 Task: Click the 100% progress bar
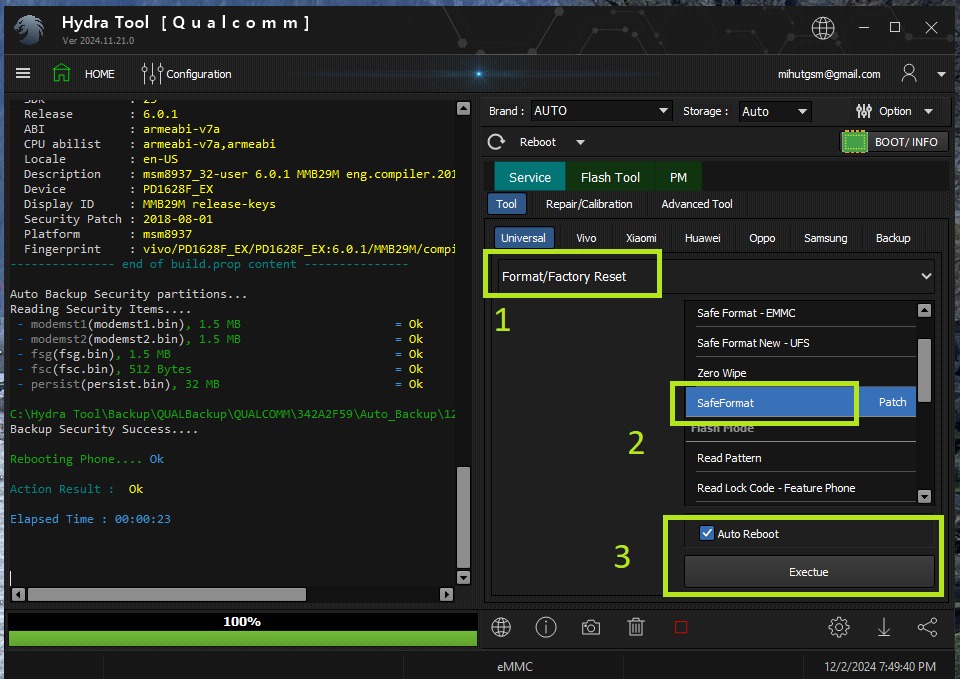(242, 630)
